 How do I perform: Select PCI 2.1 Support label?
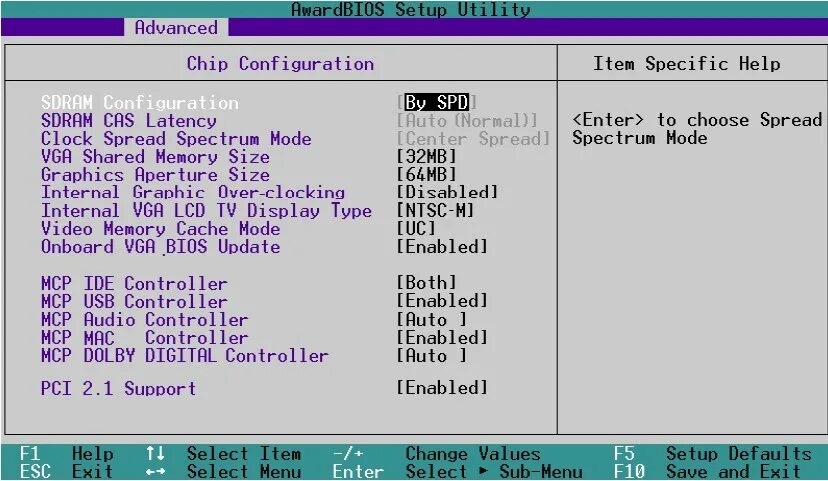[118, 388]
